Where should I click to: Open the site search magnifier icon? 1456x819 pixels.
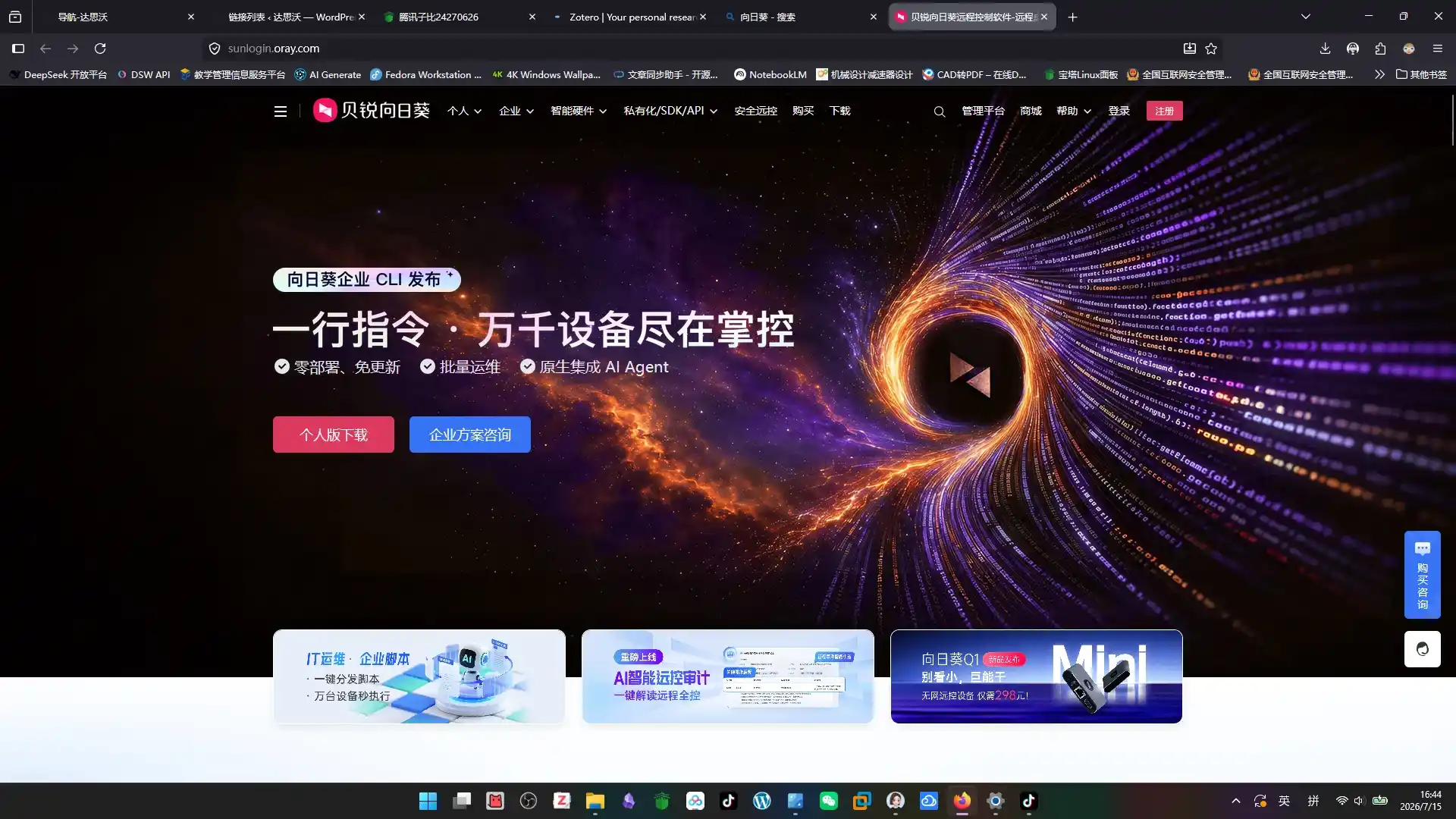[939, 111]
